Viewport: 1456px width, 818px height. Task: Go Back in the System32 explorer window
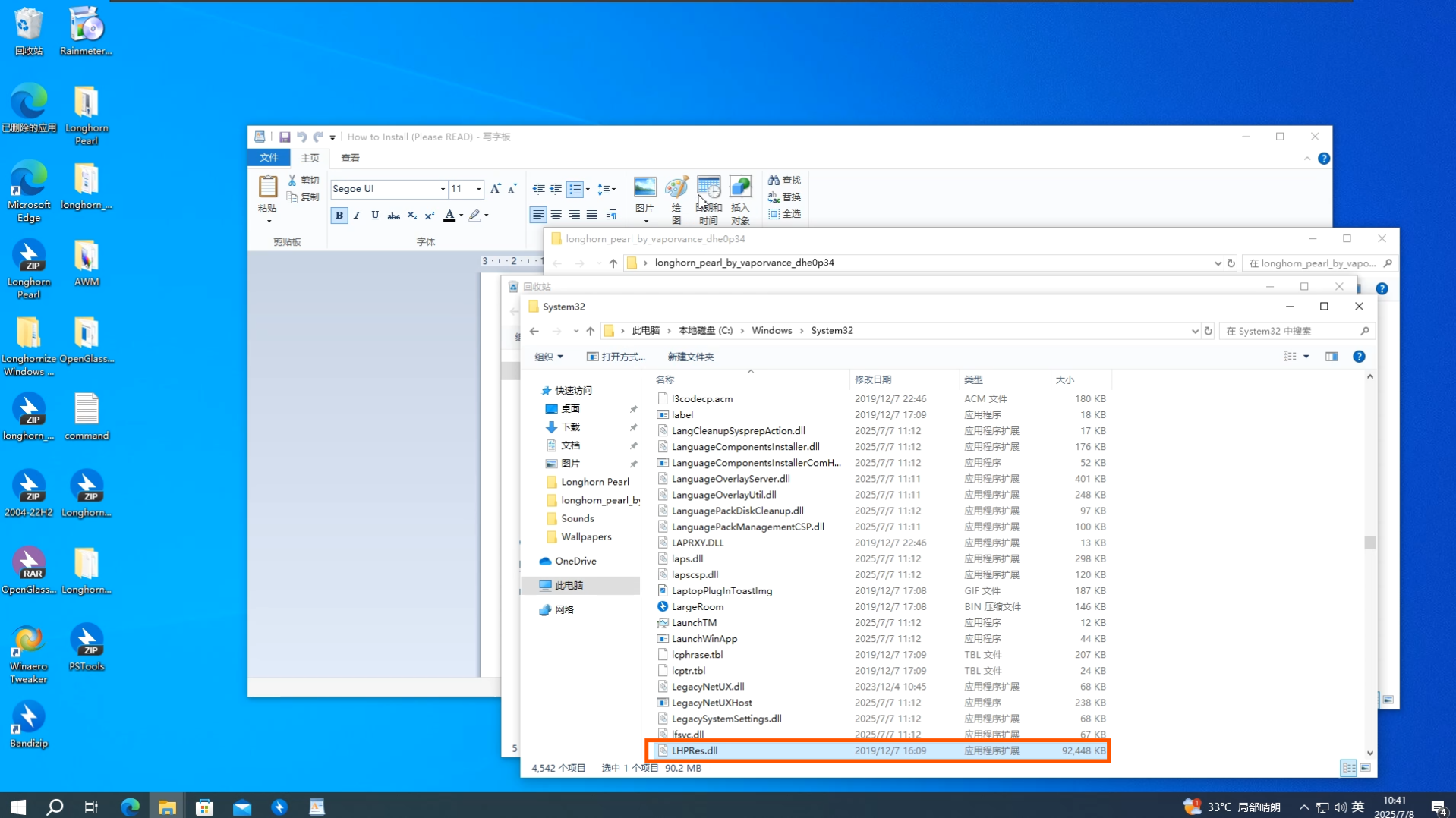point(534,331)
